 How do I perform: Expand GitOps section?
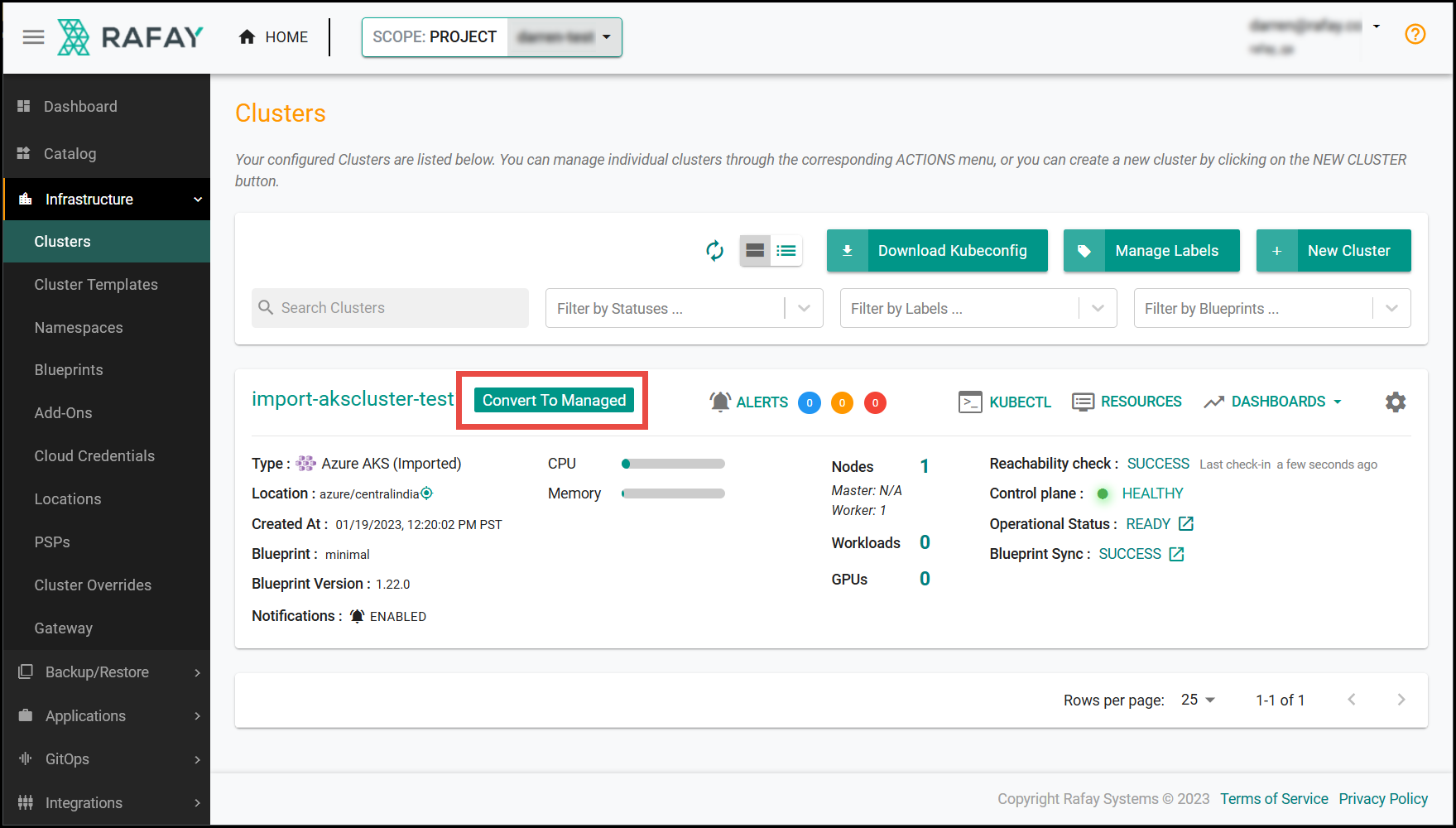pyautogui.click(x=107, y=759)
